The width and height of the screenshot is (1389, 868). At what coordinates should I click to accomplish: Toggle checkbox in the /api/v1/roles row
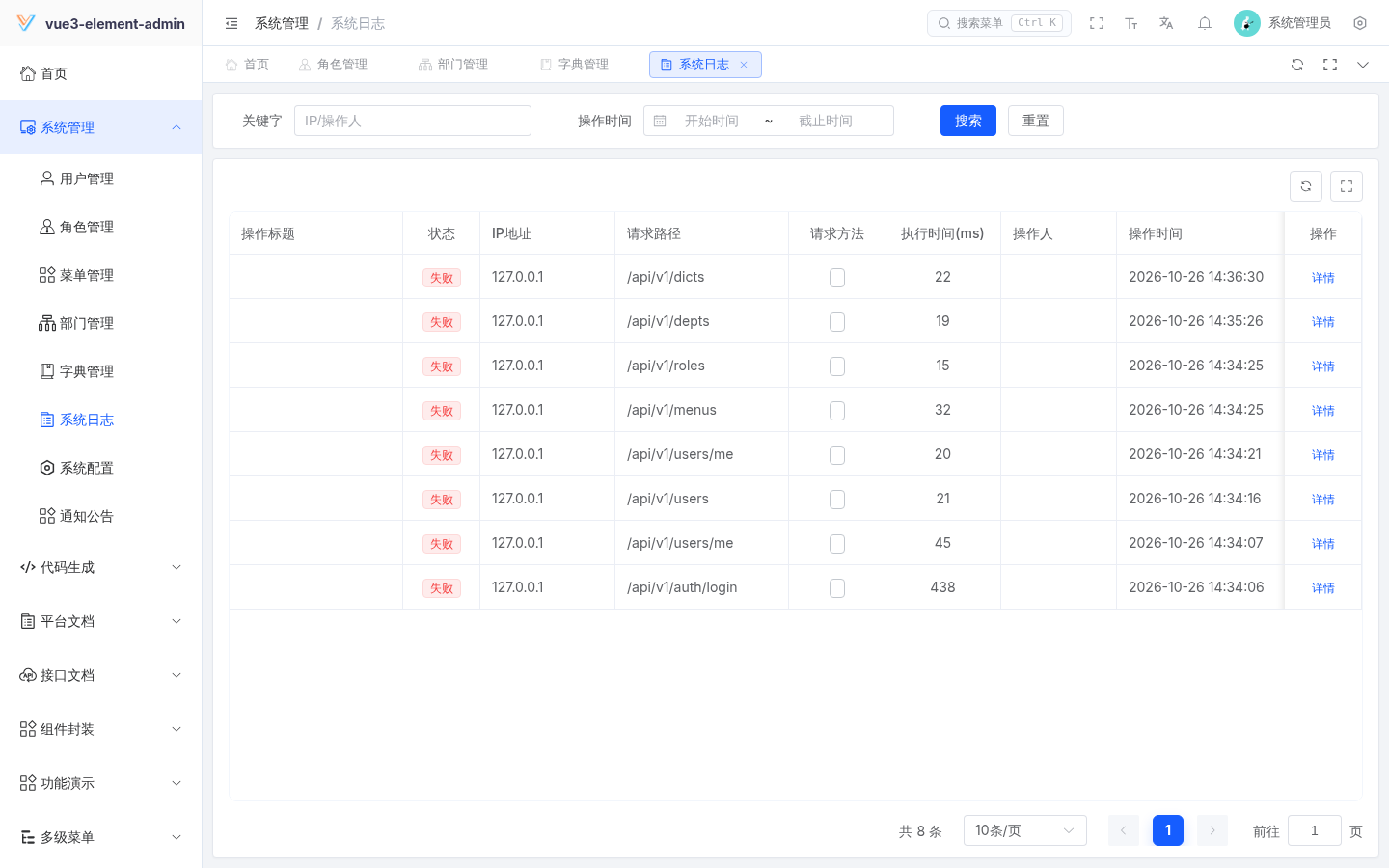837,366
